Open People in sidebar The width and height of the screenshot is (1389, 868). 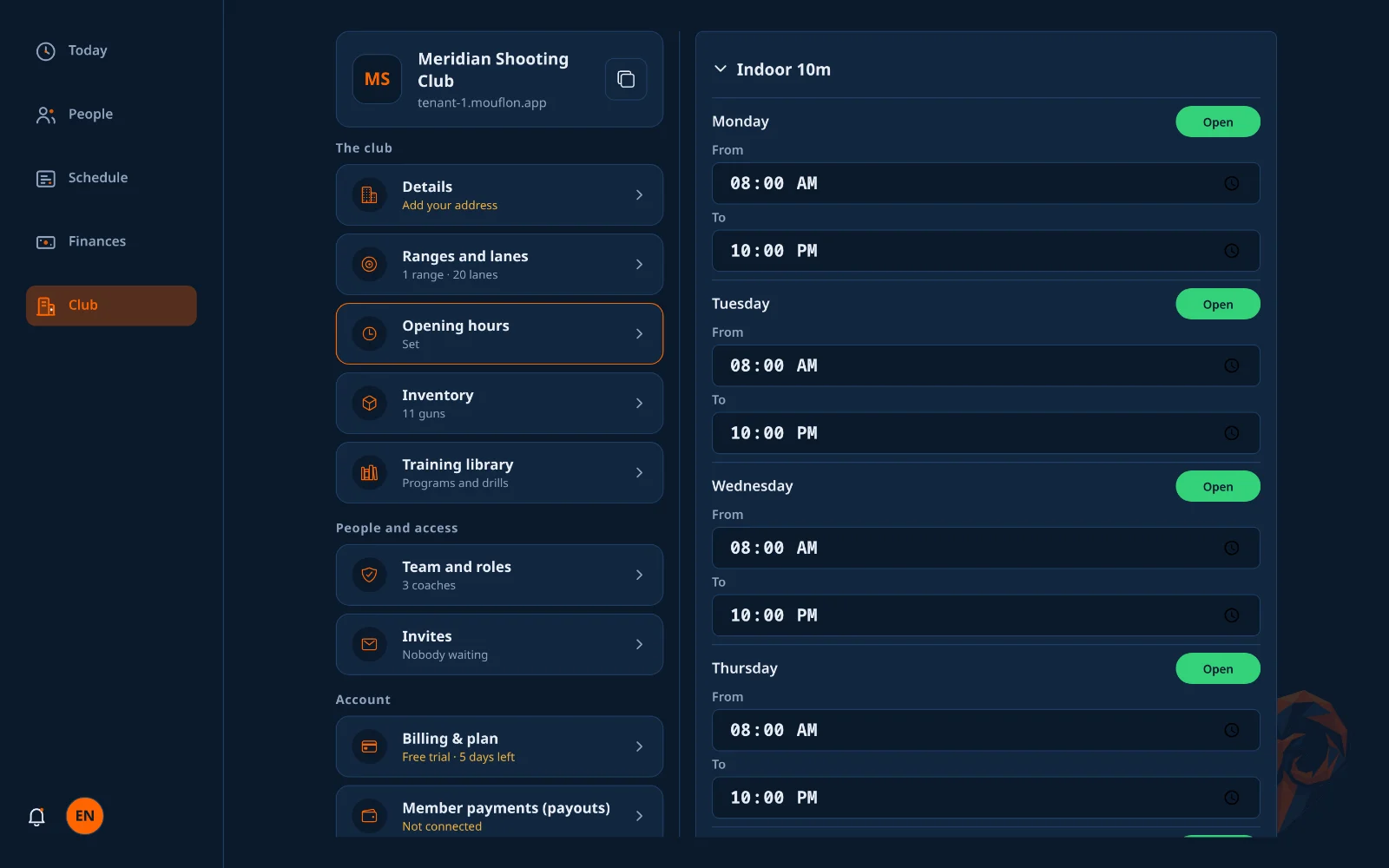coord(111,115)
